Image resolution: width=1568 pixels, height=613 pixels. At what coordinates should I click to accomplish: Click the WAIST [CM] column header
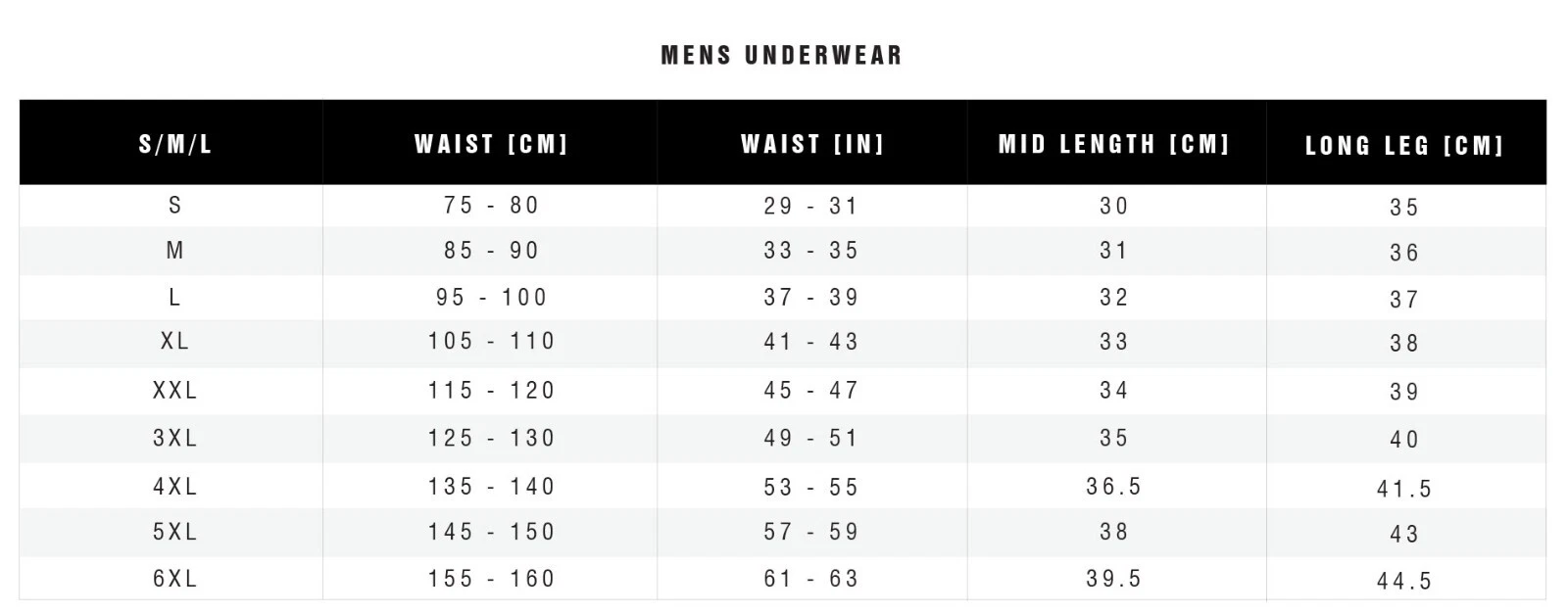(491, 145)
